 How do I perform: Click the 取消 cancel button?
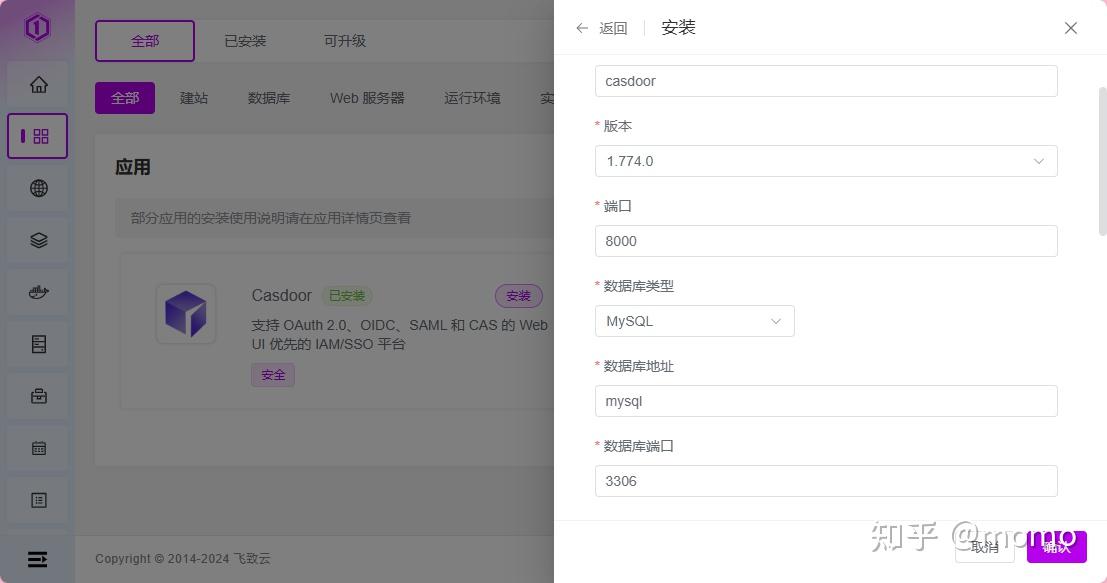983,547
